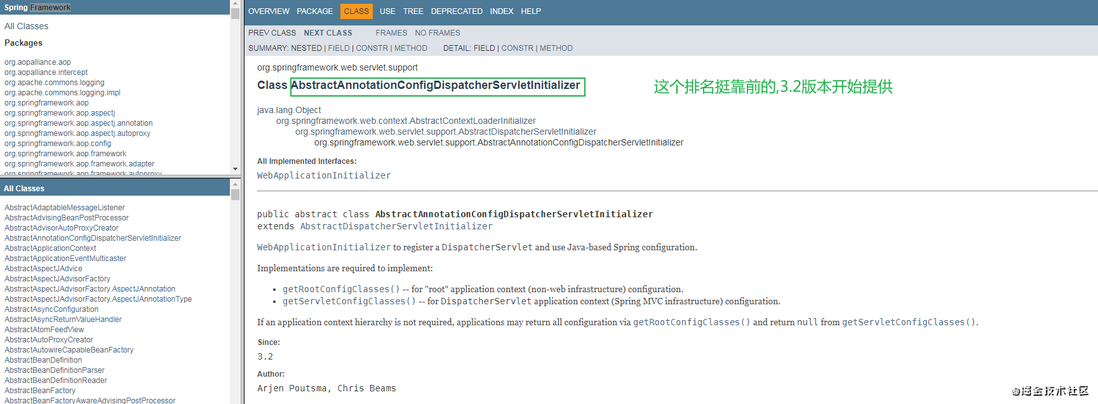Go to NEXT CLASS
Screen dimensions: 1098x404
click(x=328, y=33)
